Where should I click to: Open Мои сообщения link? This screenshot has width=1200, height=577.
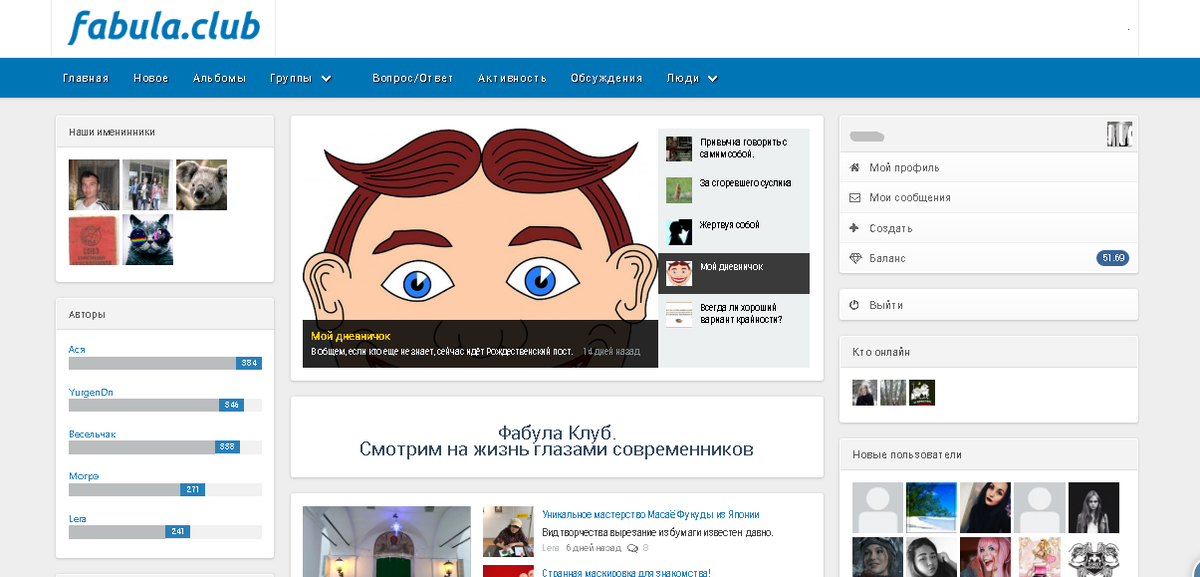coord(910,198)
